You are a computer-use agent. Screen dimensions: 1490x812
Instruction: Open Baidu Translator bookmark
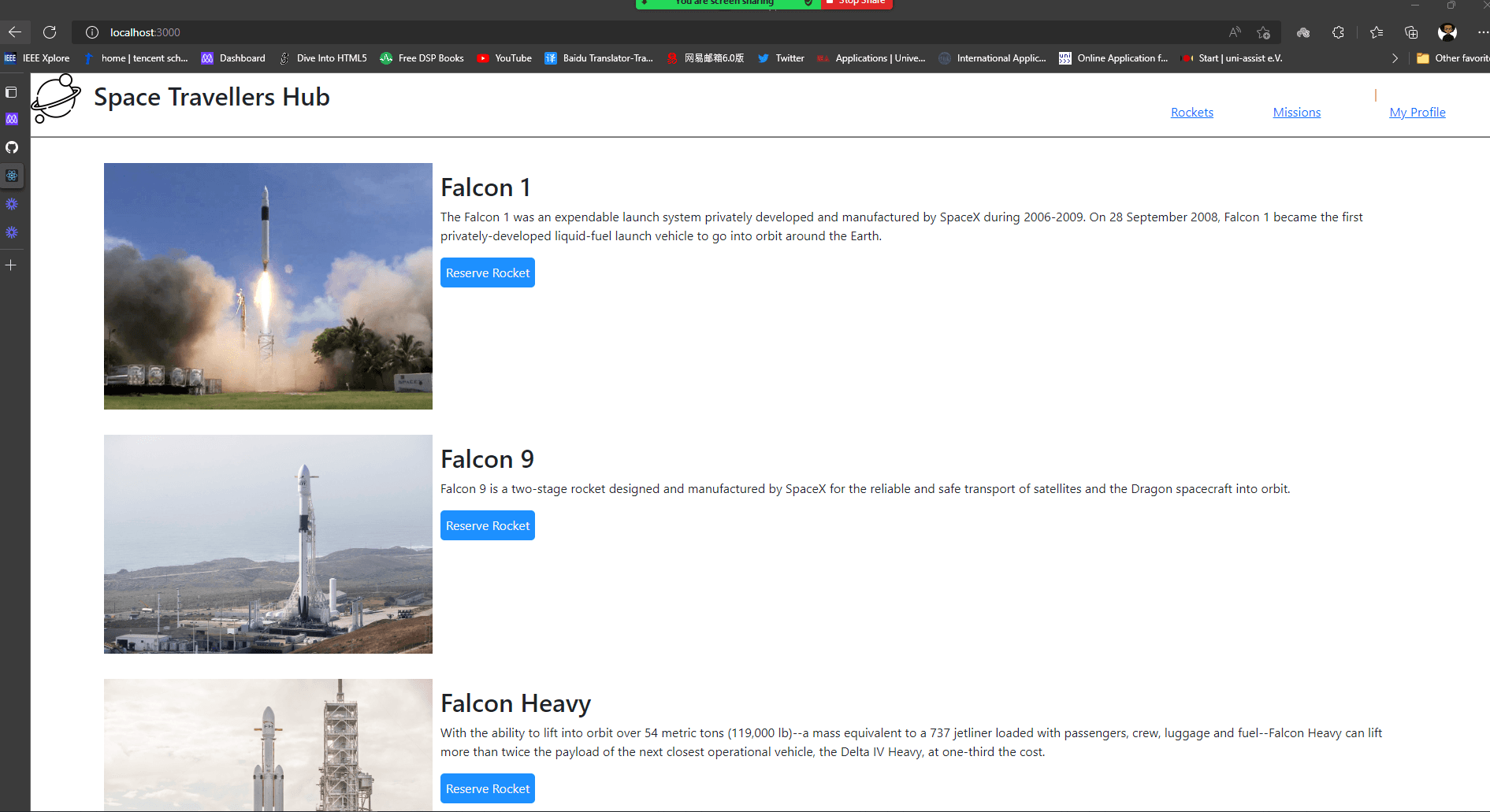599,58
